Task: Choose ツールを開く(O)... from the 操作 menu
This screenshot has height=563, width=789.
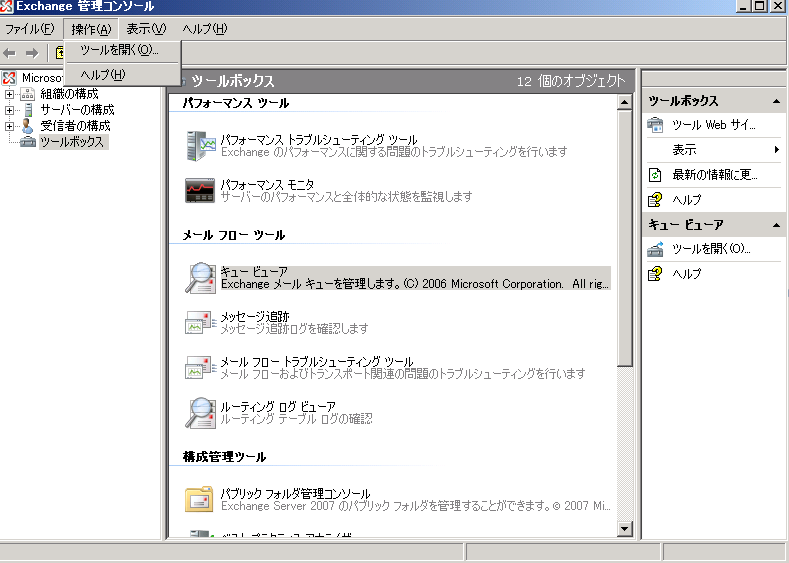Action: [x=122, y=50]
